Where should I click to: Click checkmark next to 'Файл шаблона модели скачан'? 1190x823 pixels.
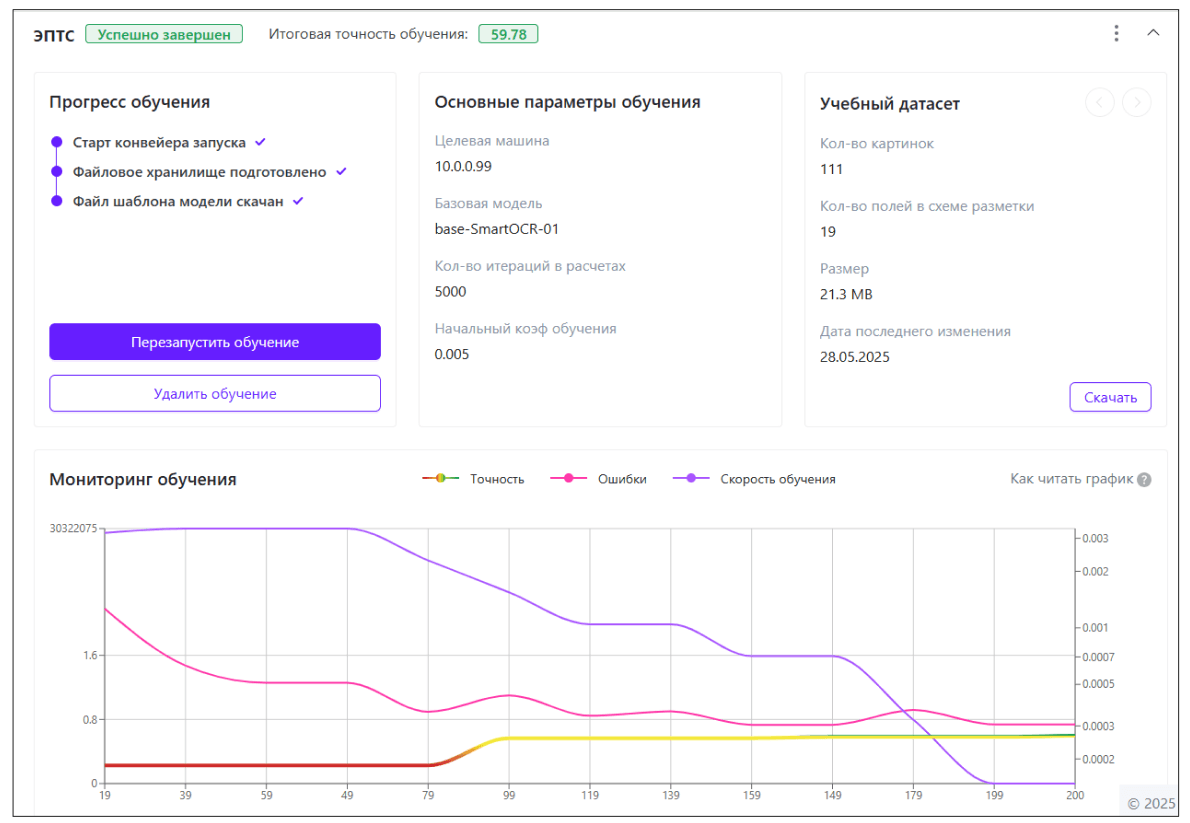click(298, 201)
